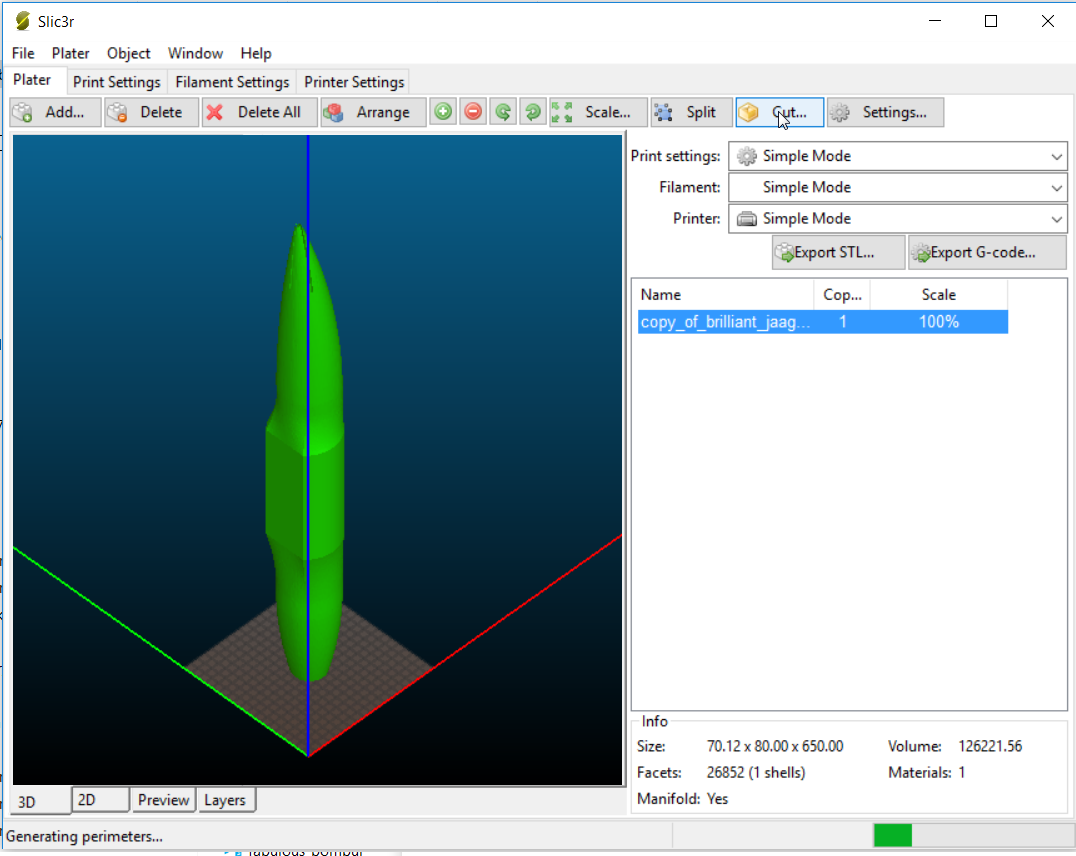Viewport: 1076px width, 856px height.
Task: Switch to the Preview view tab
Action: (x=163, y=800)
